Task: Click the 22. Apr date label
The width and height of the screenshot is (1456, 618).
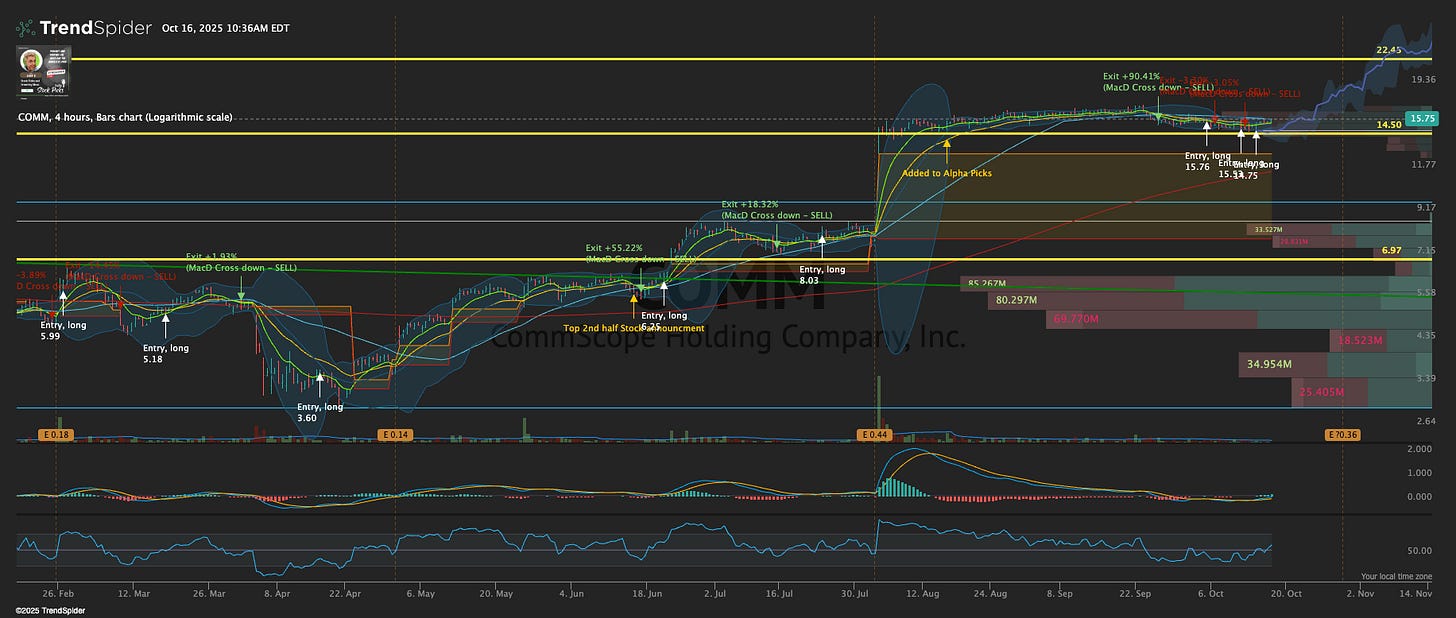Action: (x=344, y=594)
